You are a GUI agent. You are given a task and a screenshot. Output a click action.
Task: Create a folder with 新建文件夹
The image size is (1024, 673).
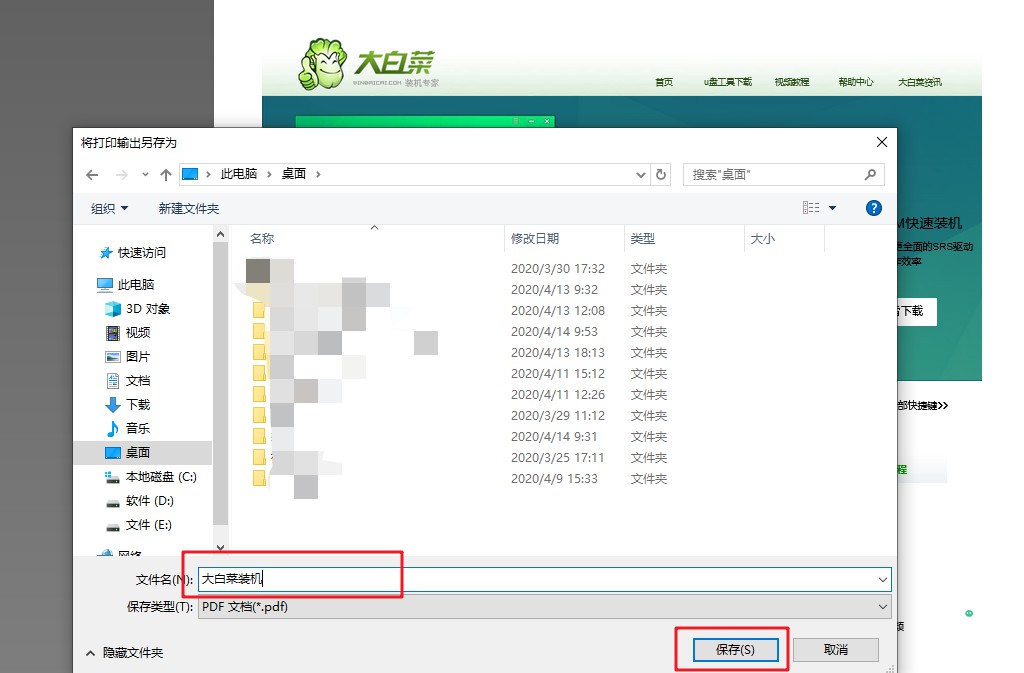[x=186, y=208]
